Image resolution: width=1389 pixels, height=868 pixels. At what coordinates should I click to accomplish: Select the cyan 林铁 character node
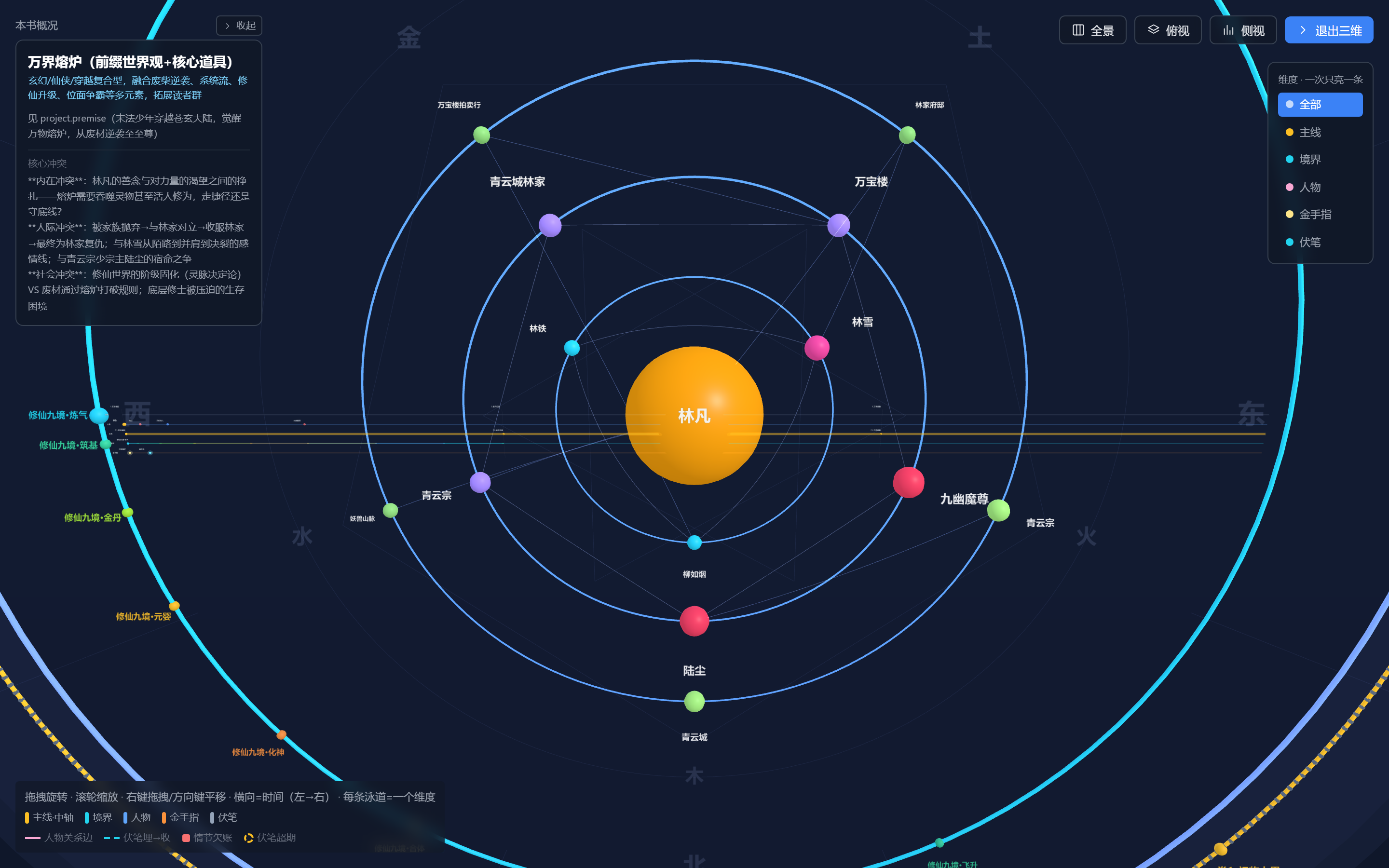tap(572, 348)
